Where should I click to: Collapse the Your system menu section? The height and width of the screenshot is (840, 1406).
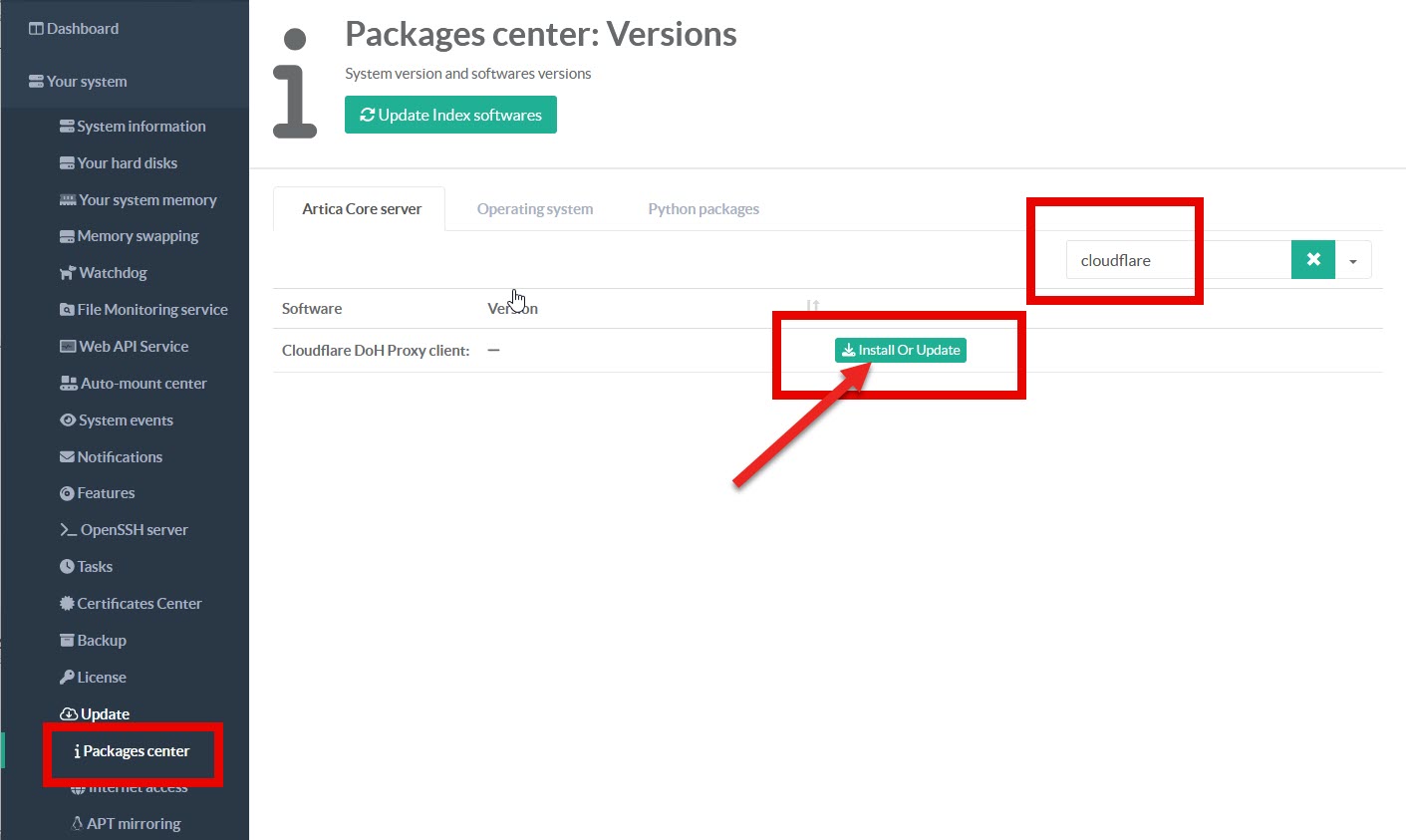pyautogui.click(x=87, y=82)
